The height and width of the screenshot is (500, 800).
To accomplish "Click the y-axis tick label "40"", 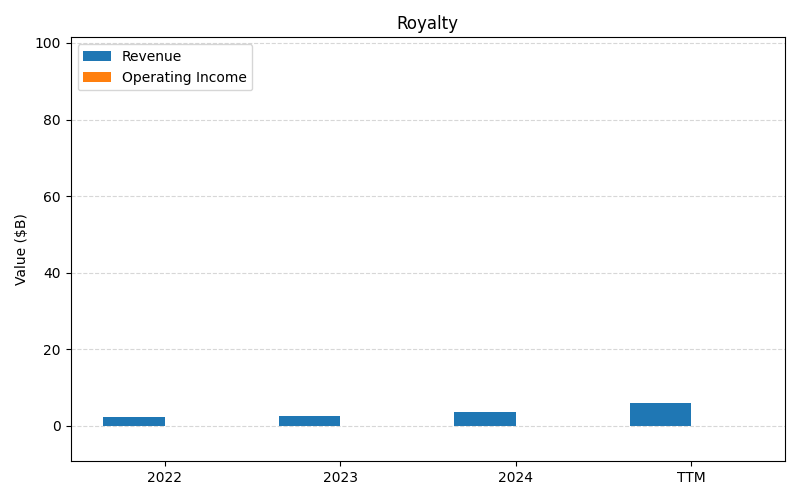I will [52, 273].
